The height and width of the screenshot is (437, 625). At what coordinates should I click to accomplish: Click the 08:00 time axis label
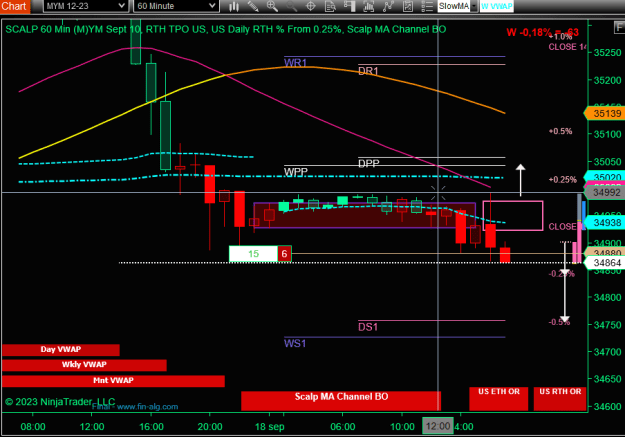click(x=33, y=427)
